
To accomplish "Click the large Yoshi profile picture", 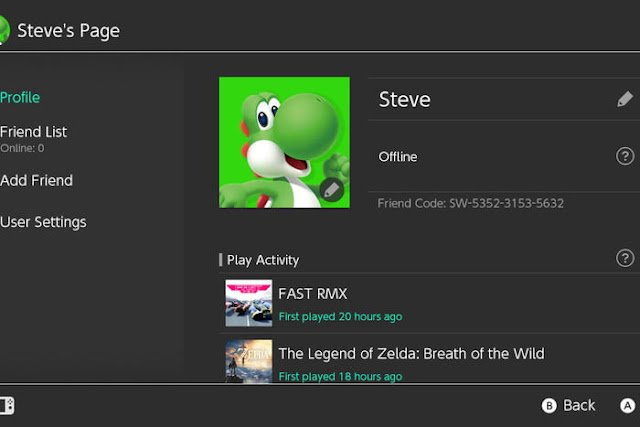I will 284,142.
